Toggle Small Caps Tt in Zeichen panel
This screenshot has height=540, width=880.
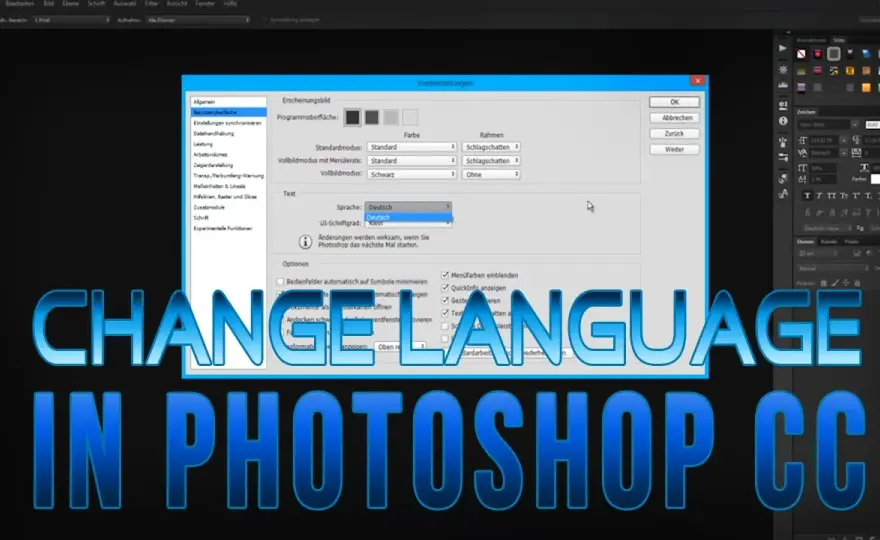pos(844,196)
